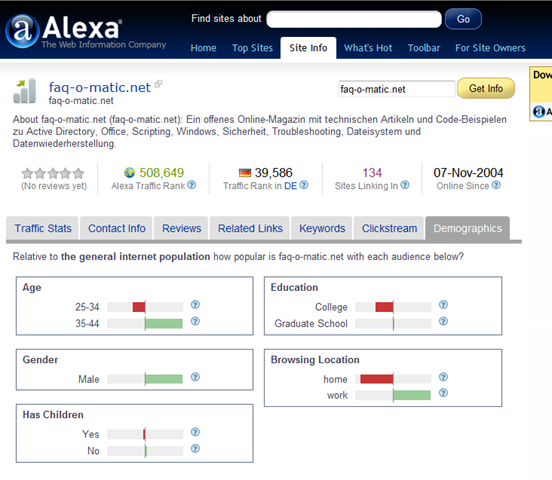Open help icon for Age 35-44
Screen dimensions: 552x480
[195, 321]
